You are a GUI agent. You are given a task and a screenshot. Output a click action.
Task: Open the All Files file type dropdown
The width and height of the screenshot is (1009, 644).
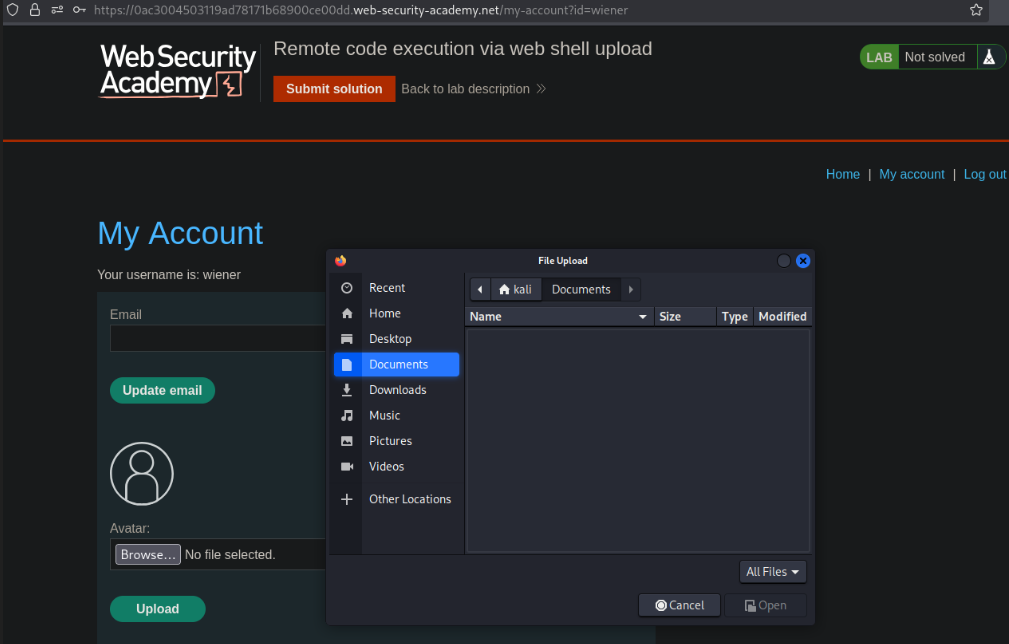771,571
